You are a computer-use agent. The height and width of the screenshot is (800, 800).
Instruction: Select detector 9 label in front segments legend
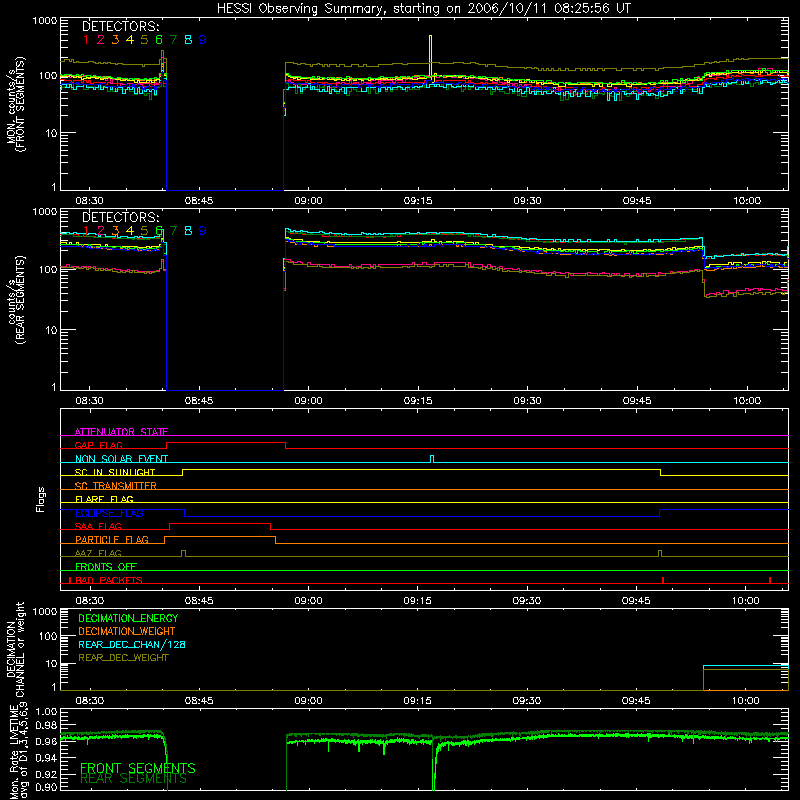click(203, 40)
